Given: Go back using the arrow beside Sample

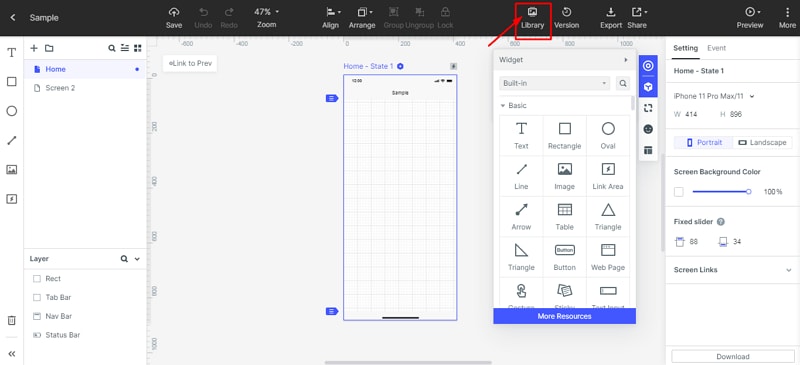Looking at the screenshot, I should [x=13, y=17].
